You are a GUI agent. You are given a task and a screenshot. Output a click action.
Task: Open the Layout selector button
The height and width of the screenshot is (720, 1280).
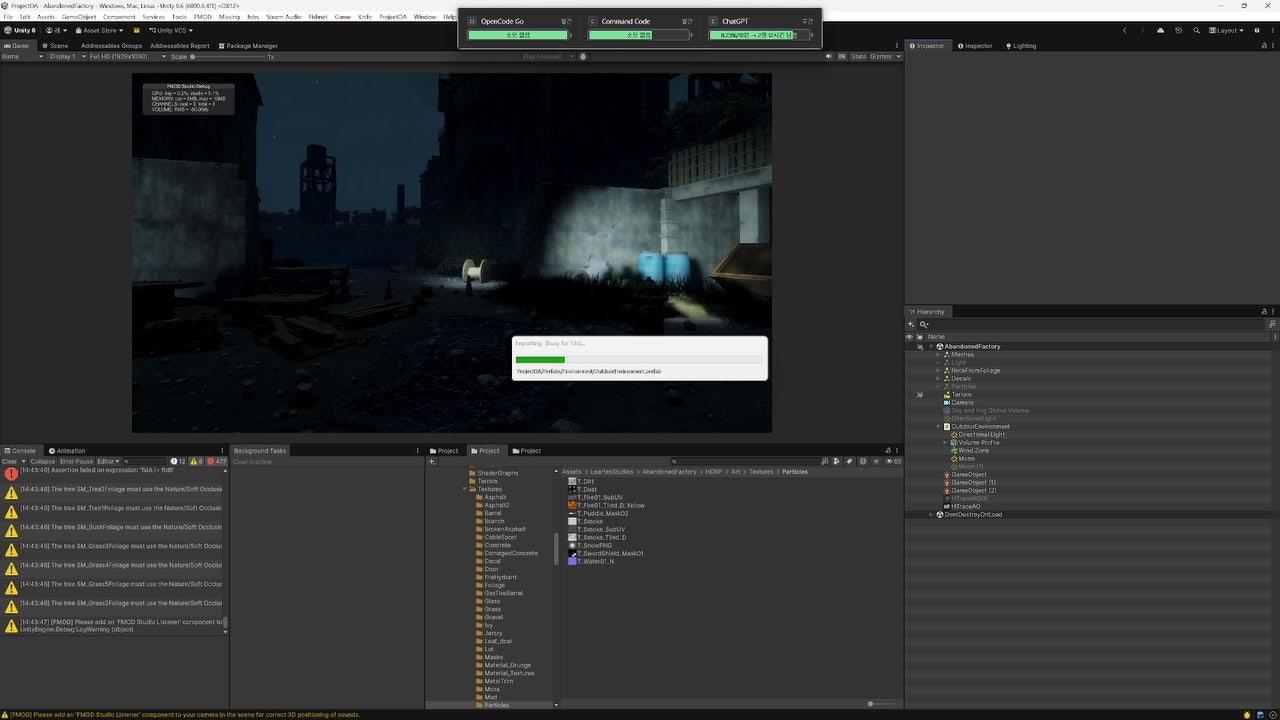[x=1227, y=30]
